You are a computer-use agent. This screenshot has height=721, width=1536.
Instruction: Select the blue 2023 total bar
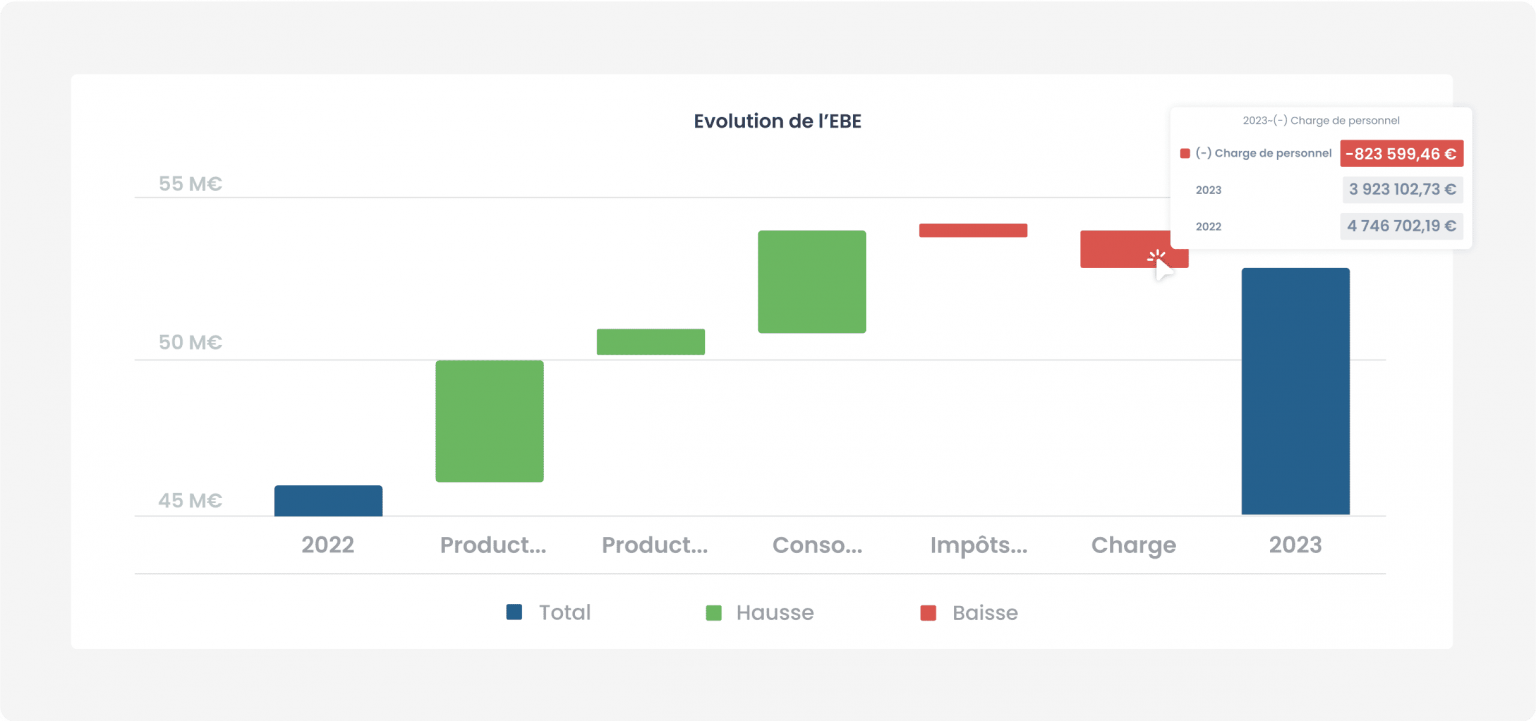pos(1295,391)
